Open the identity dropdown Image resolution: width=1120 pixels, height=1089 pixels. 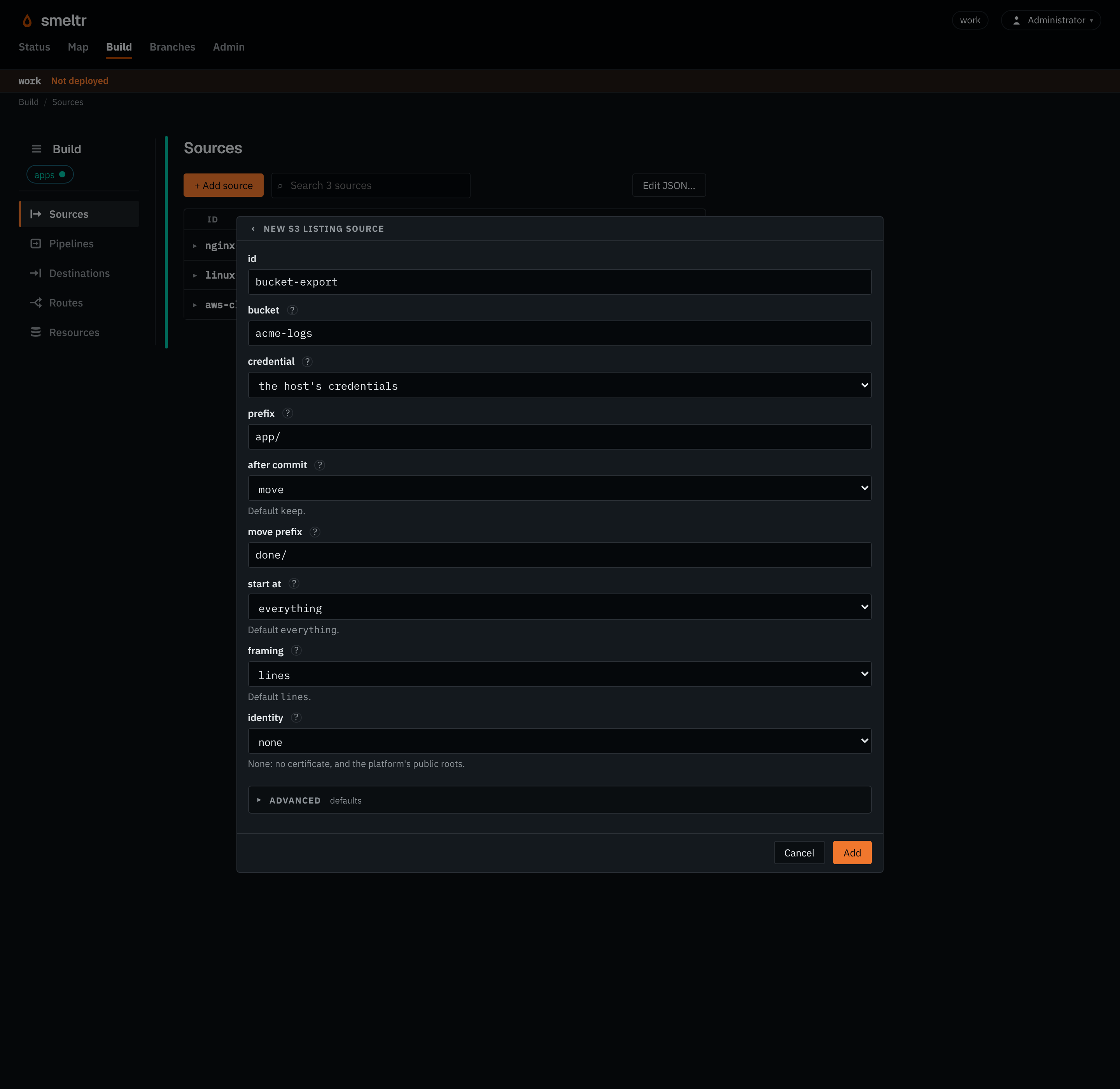560,741
